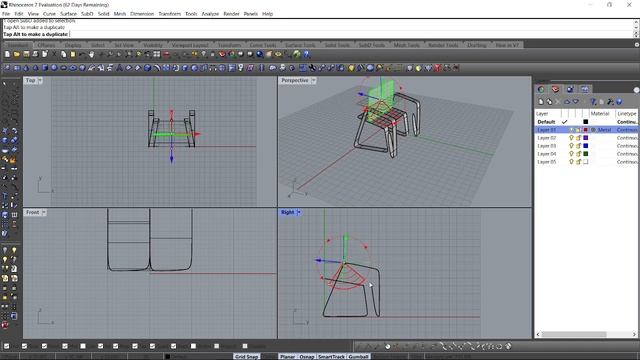
Task: Click the red car Set View icon
Action: [x=167, y=54]
